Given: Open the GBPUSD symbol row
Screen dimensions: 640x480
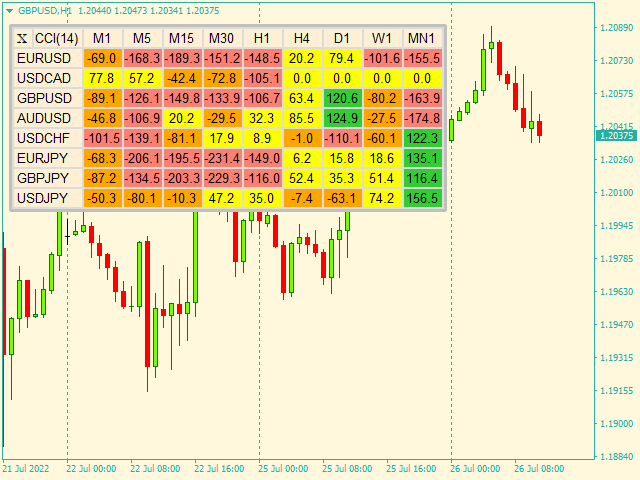Looking at the screenshot, I should 48,98.
